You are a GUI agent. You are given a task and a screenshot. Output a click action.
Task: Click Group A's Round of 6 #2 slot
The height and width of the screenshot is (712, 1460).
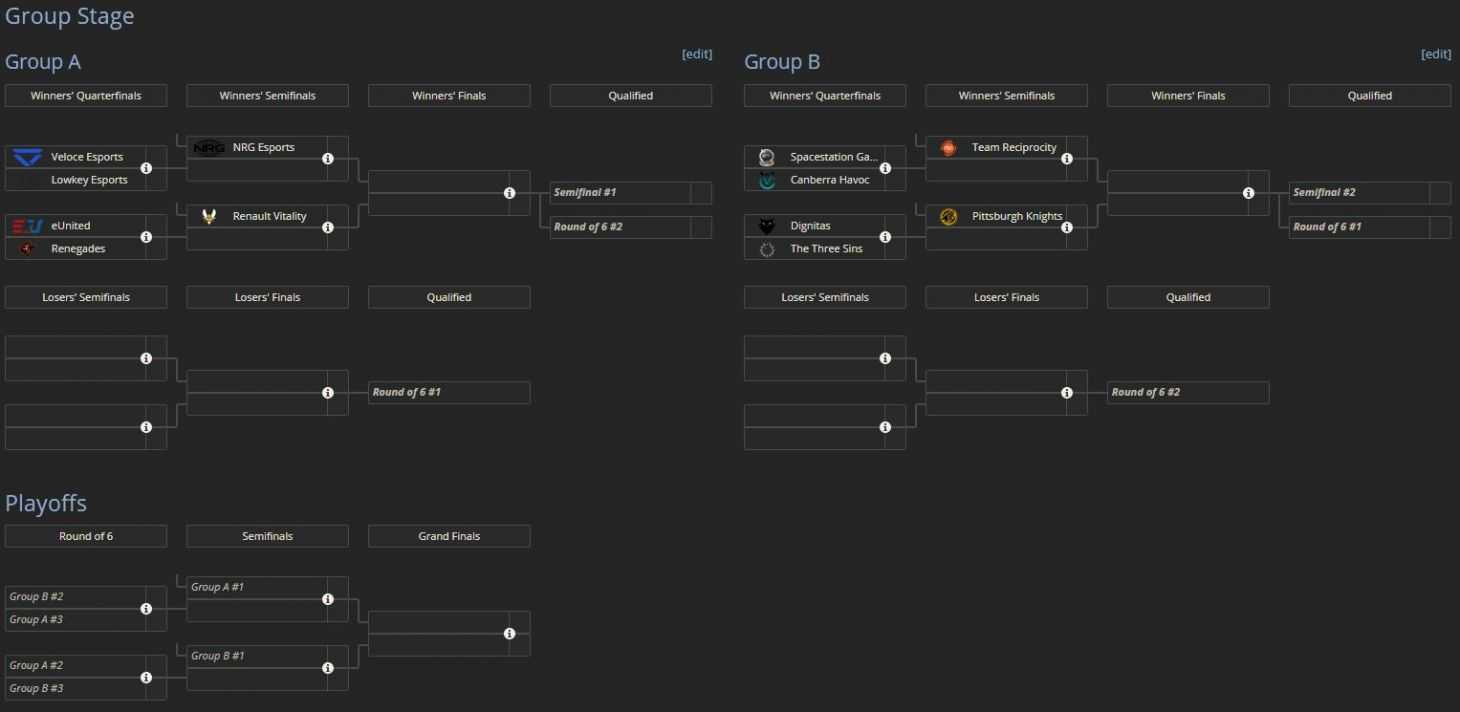631,227
